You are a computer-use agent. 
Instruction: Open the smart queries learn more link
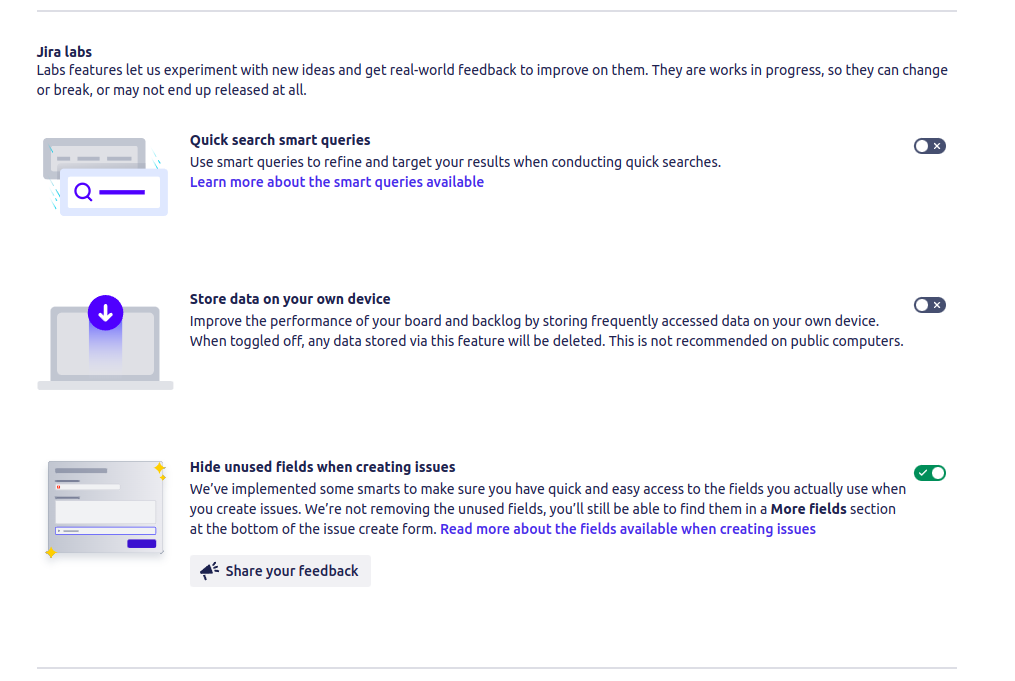(336, 181)
